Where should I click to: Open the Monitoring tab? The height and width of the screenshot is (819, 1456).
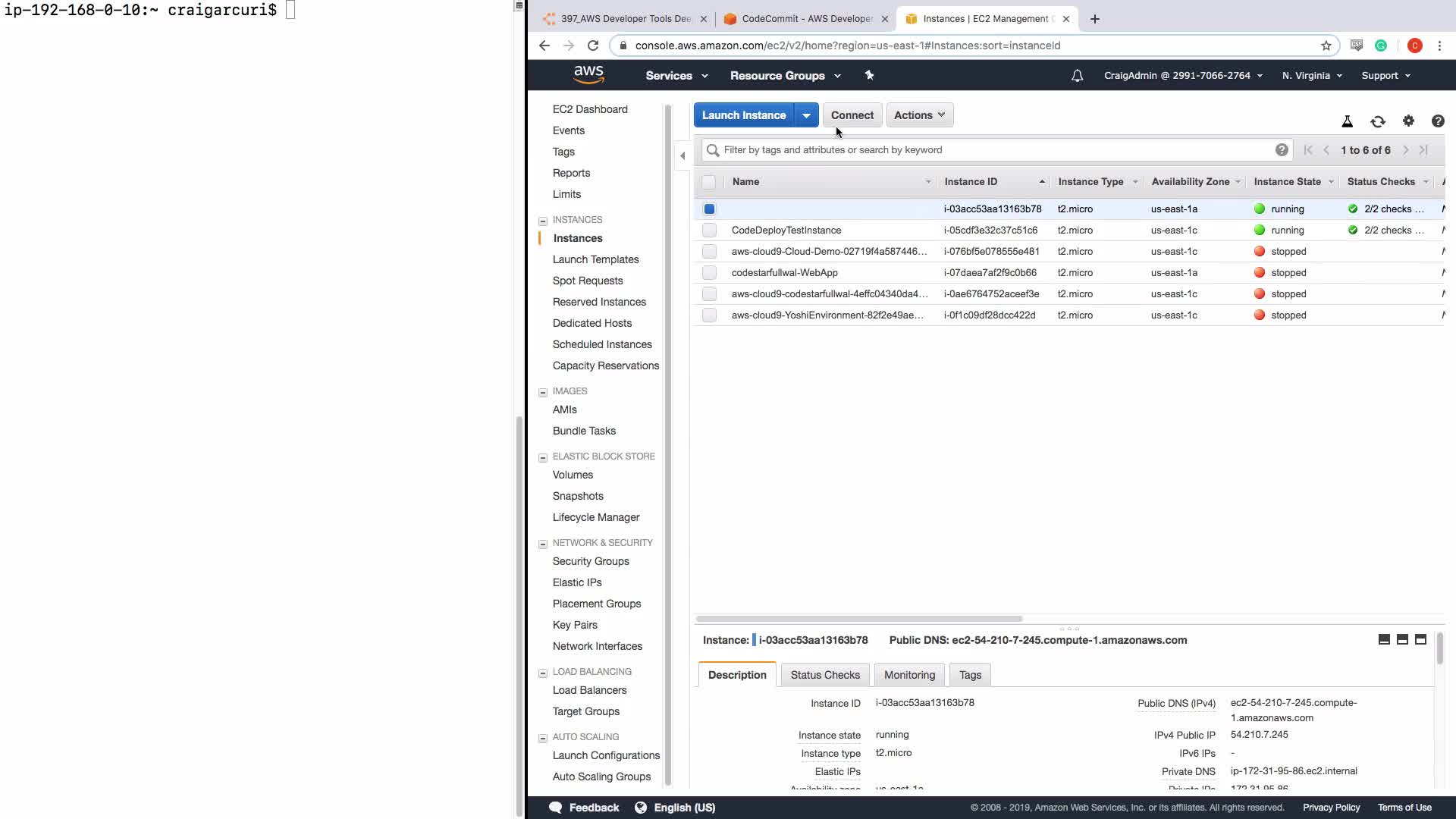pos(909,675)
